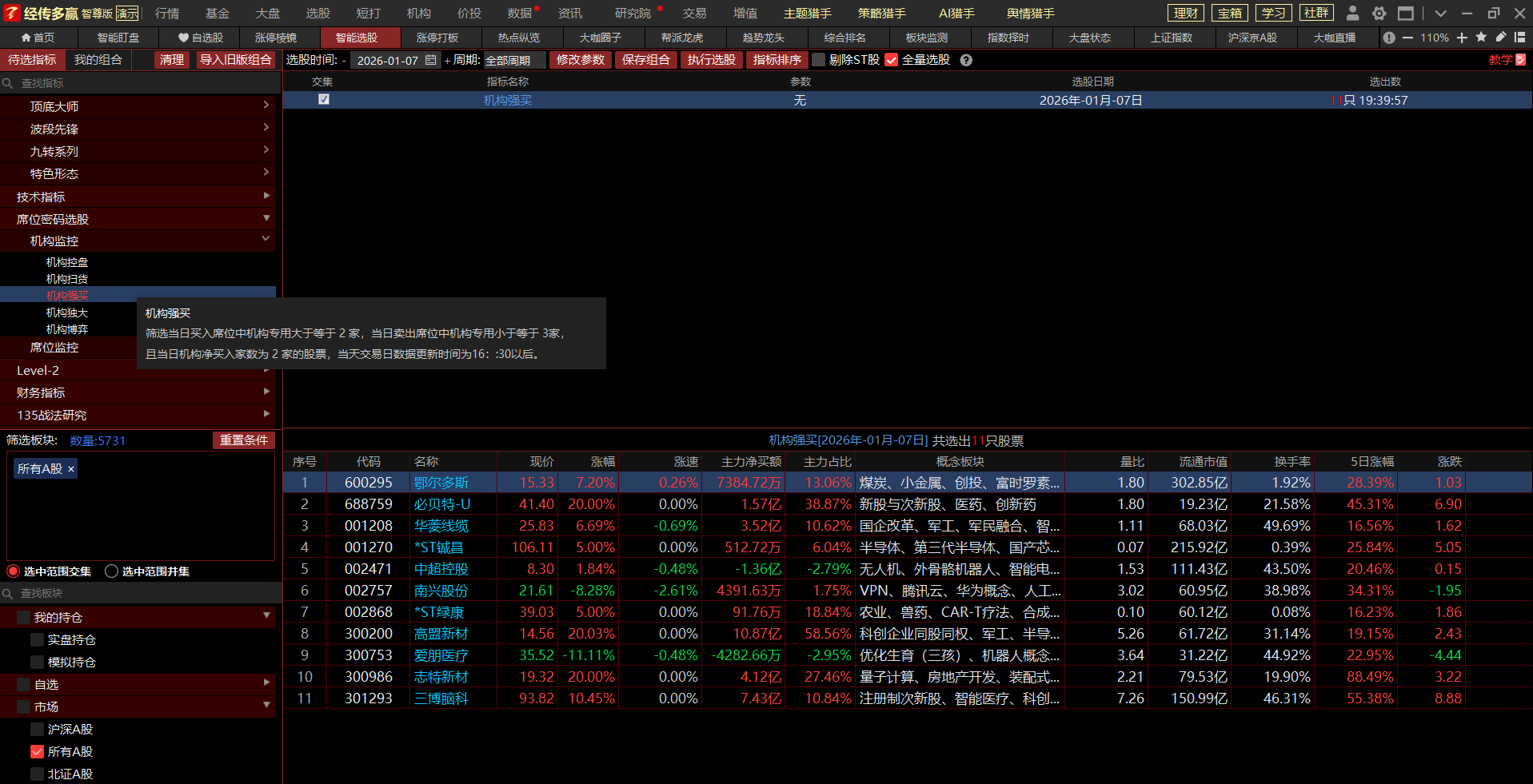Image resolution: width=1533 pixels, height=784 pixels.
Task: Click the panel layout icon in toolbar
Action: [x=1519, y=38]
